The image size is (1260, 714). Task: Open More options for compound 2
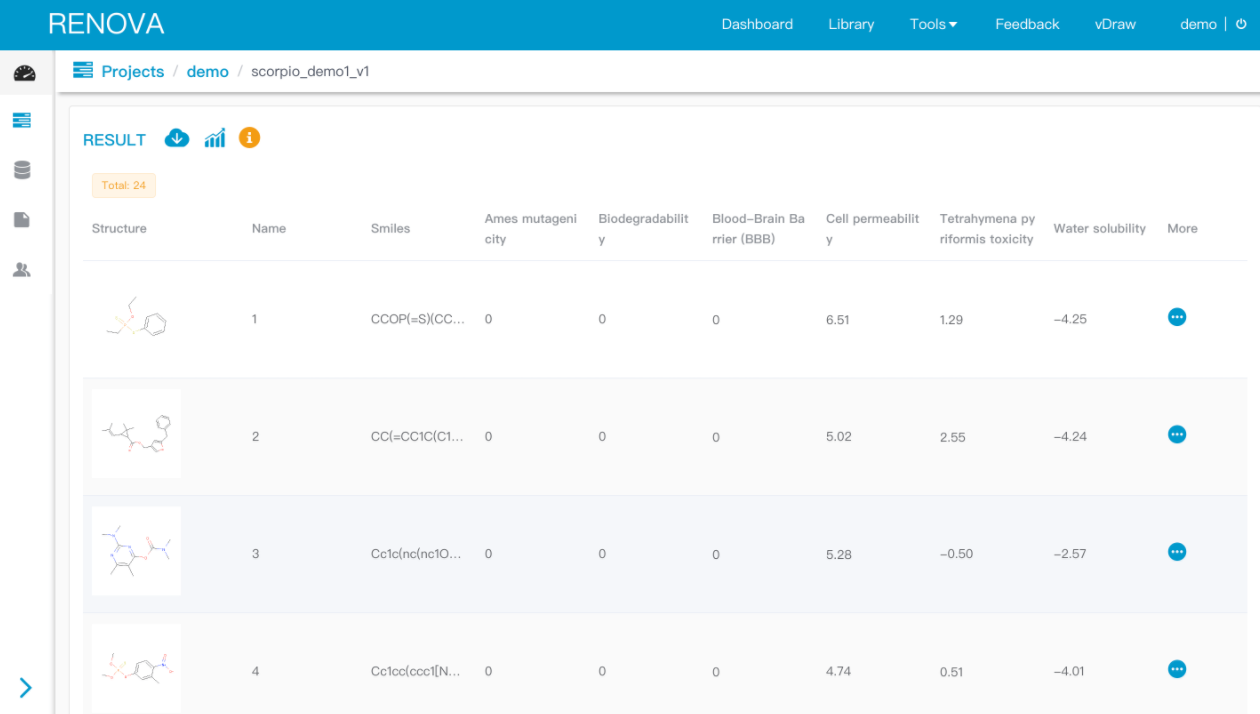click(1177, 434)
